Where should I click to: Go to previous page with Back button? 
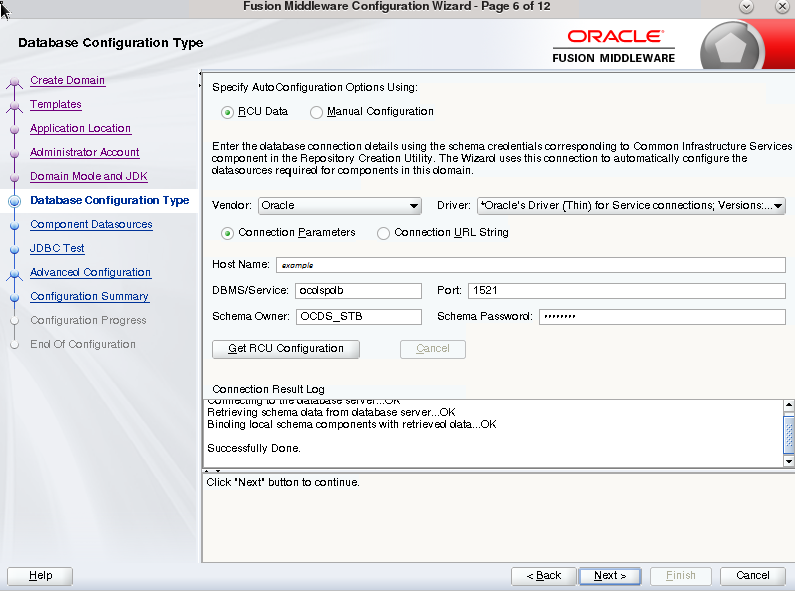544,576
